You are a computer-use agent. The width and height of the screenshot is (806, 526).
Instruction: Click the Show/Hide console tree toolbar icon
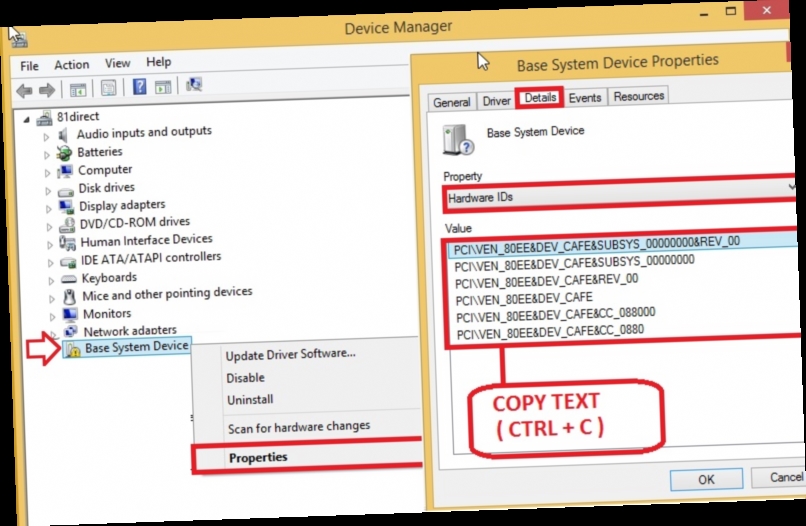[78, 89]
